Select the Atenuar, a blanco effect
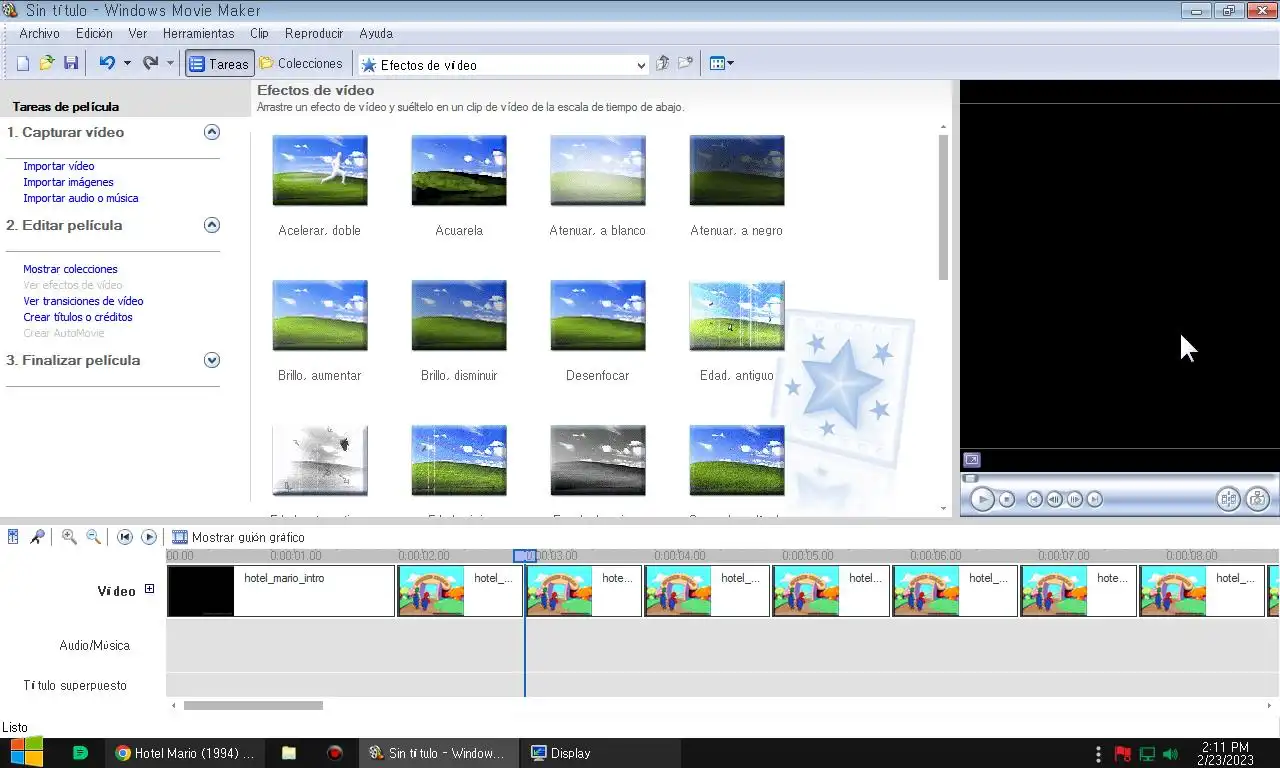 tap(598, 170)
